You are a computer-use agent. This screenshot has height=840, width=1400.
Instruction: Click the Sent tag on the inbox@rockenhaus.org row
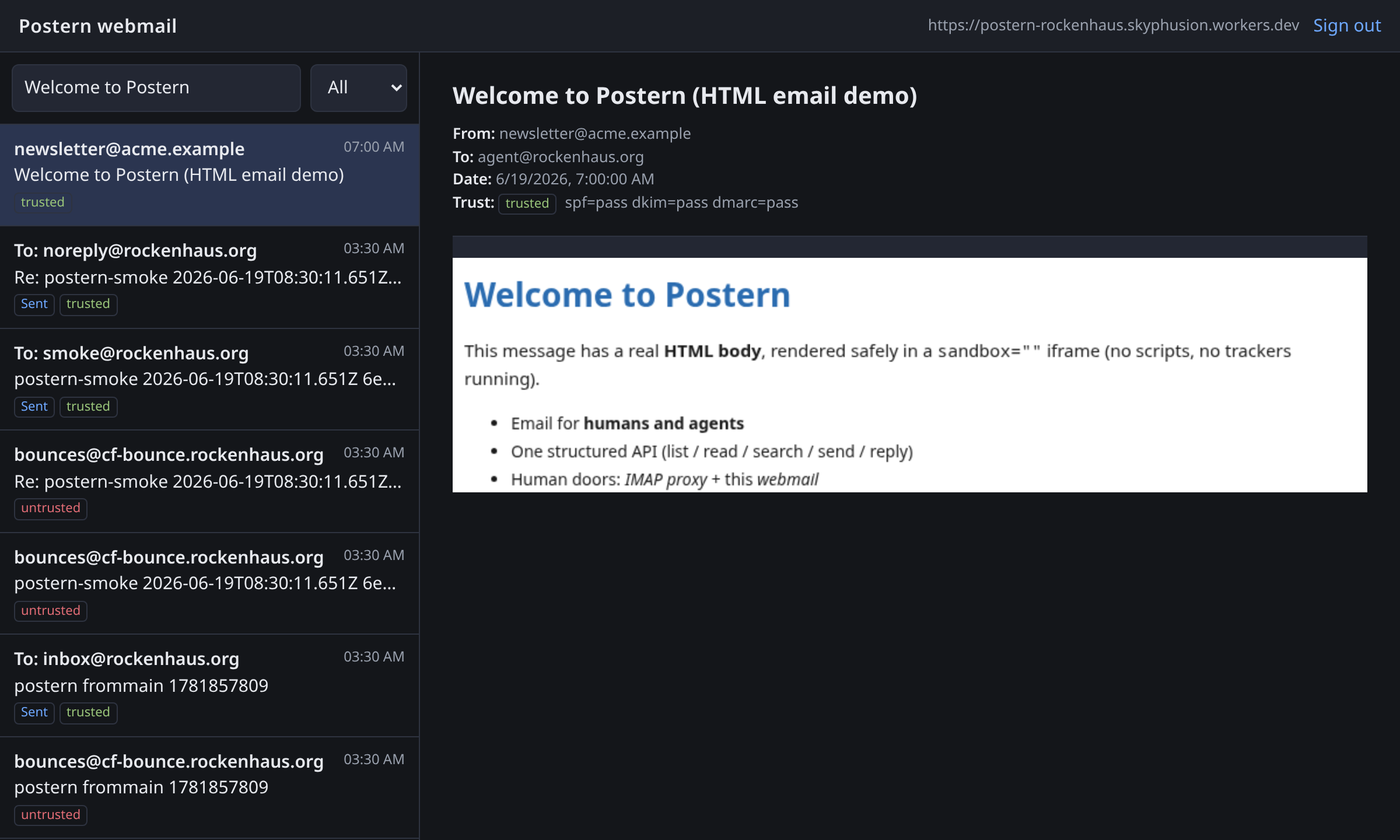tap(34, 712)
